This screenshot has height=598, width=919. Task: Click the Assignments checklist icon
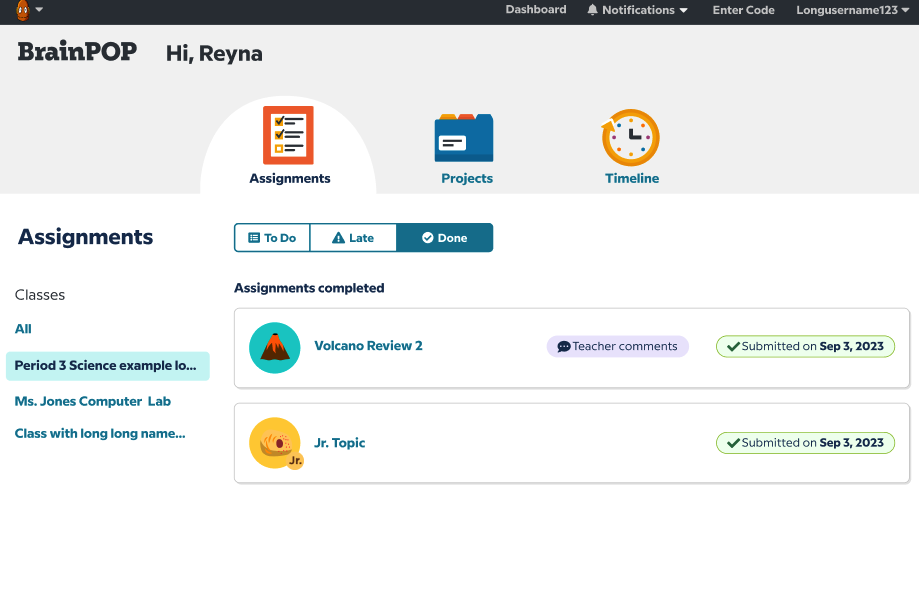pos(288,135)
